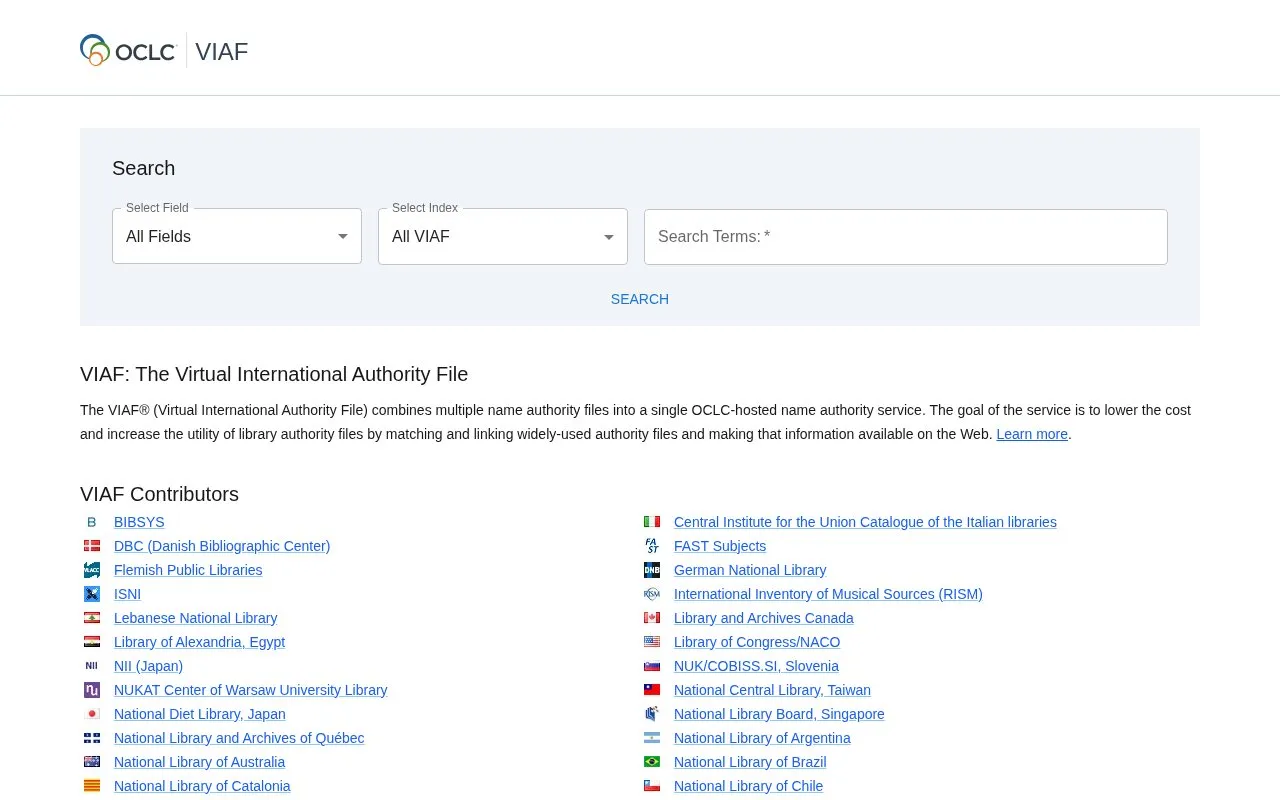1280x800 pixels.
Task: Open Library and Archives Canada link
Action: [x=764, y=618]
